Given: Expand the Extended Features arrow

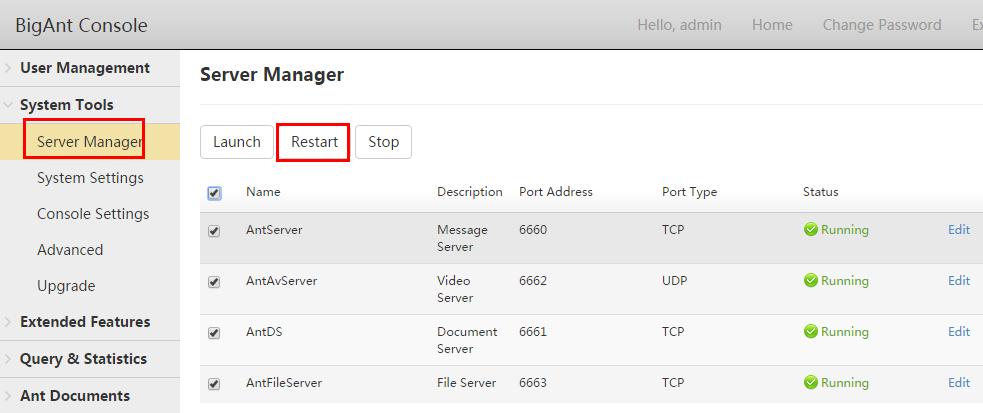Looking at the screenshot, I should pyautogui.click(x=8, y=322).
